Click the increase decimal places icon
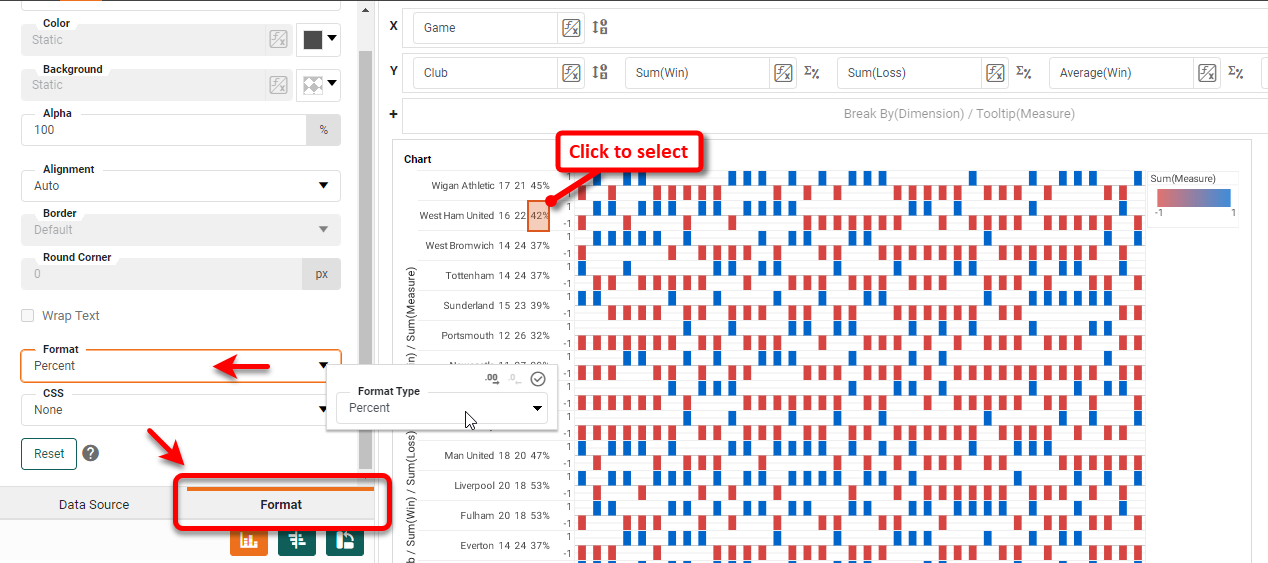Viewport: 1268px width, 563px height. click(x=491, y=378)
